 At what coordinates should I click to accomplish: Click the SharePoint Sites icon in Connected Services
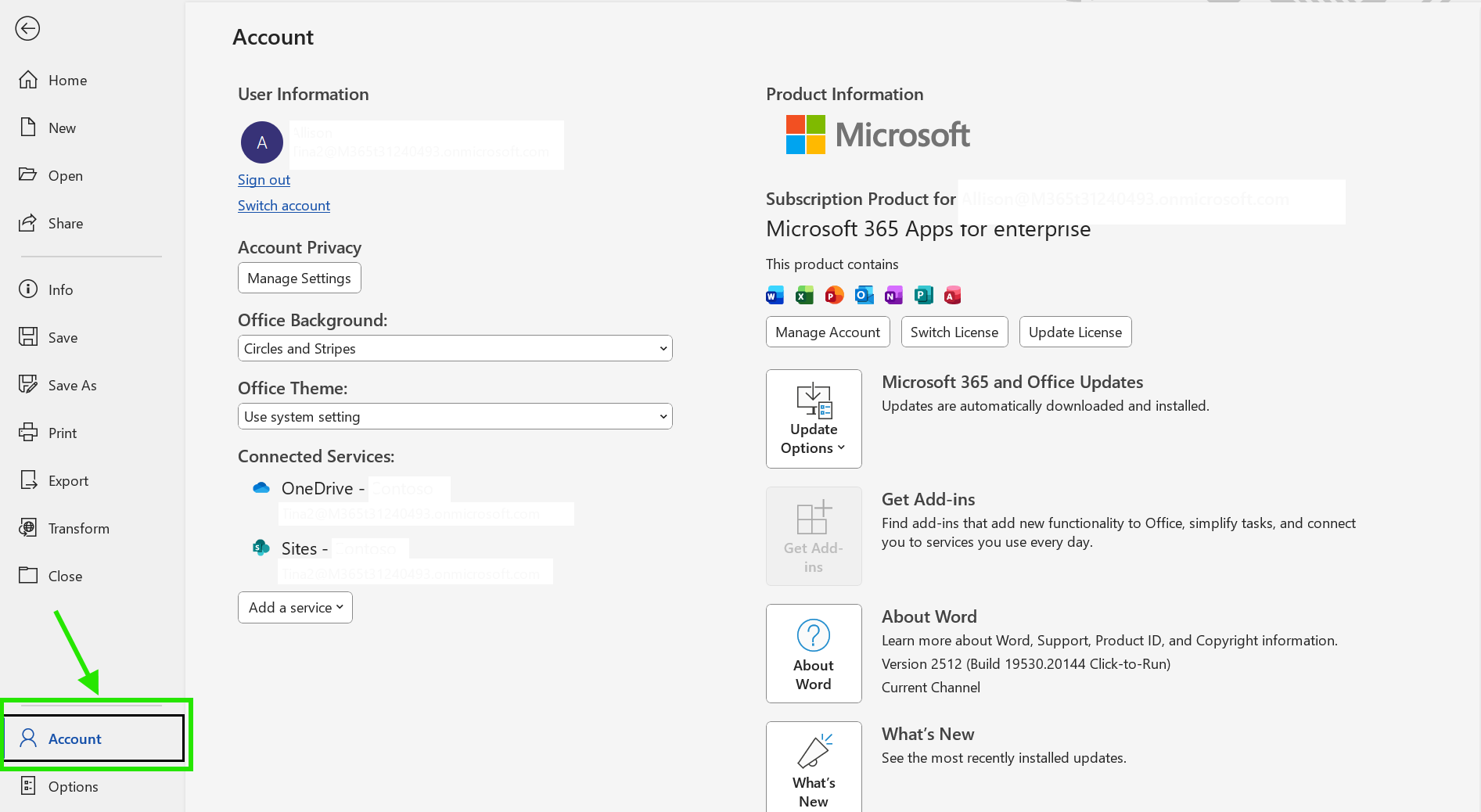(261, 548)
